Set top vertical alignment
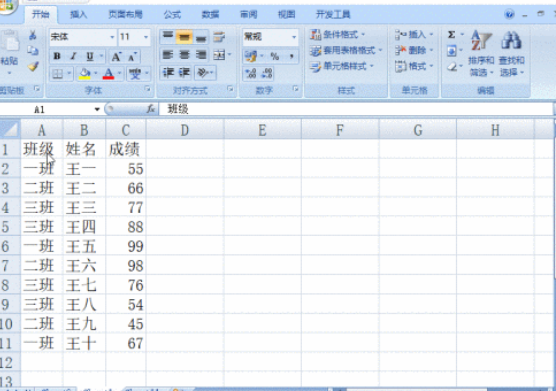Viewport: 556px width, 391px height. point(168,37)
